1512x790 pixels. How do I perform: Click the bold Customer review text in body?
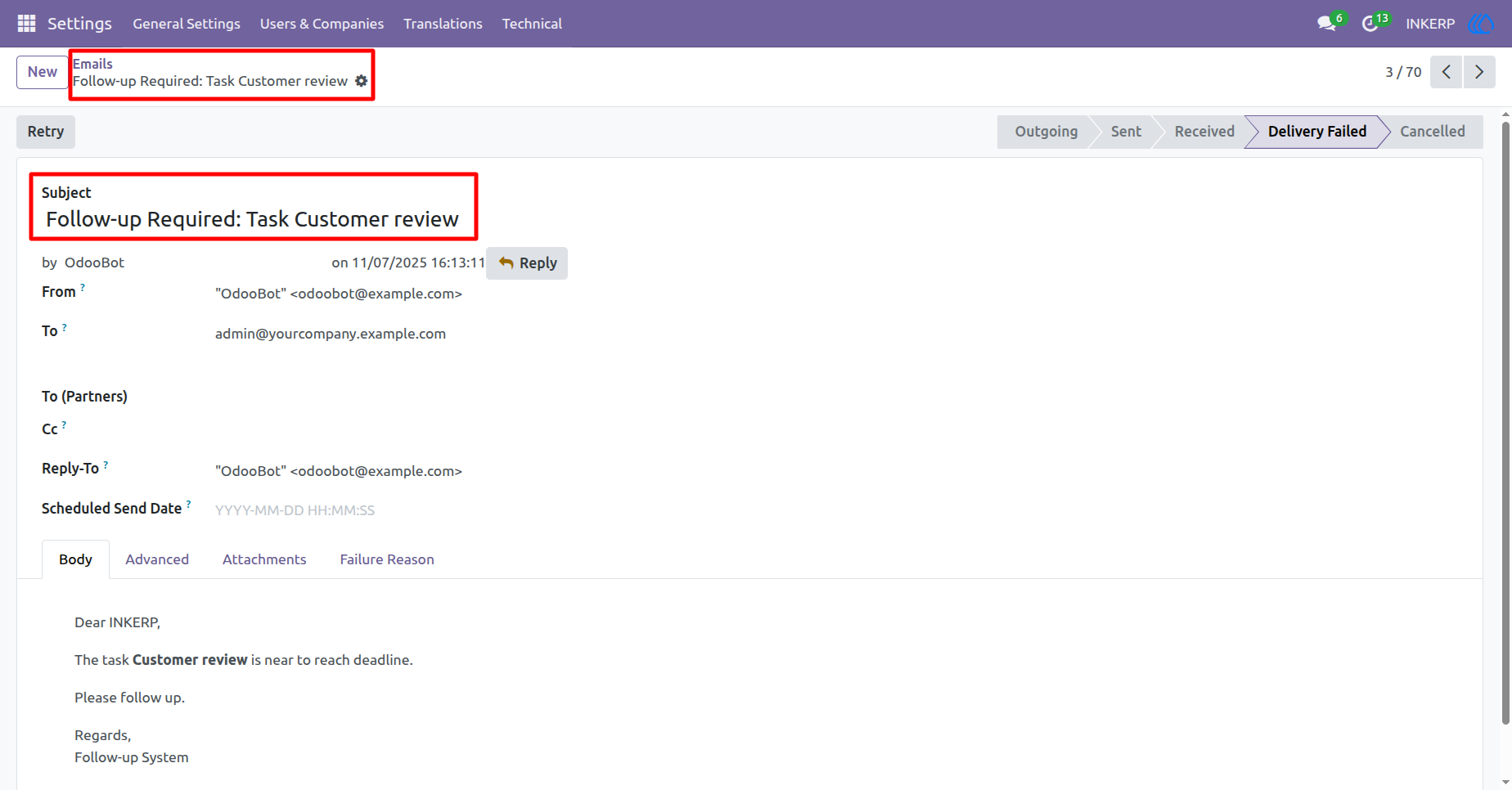pos(190,660)
